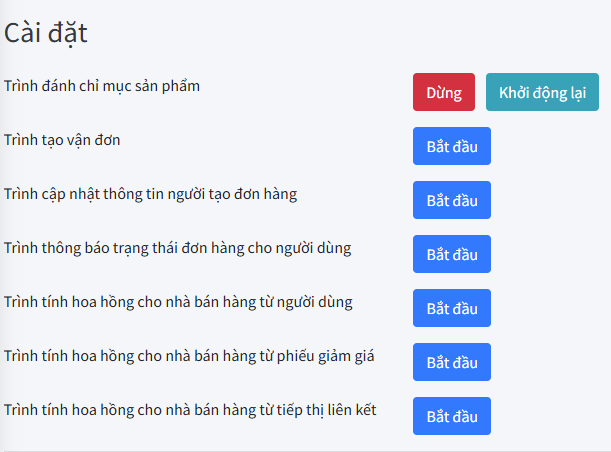The width and height of the screenshot is (611, 452).
Task: Click the Trình cập nhật thông tin người tạo đơn hàng text
Action: pos(150,194)
